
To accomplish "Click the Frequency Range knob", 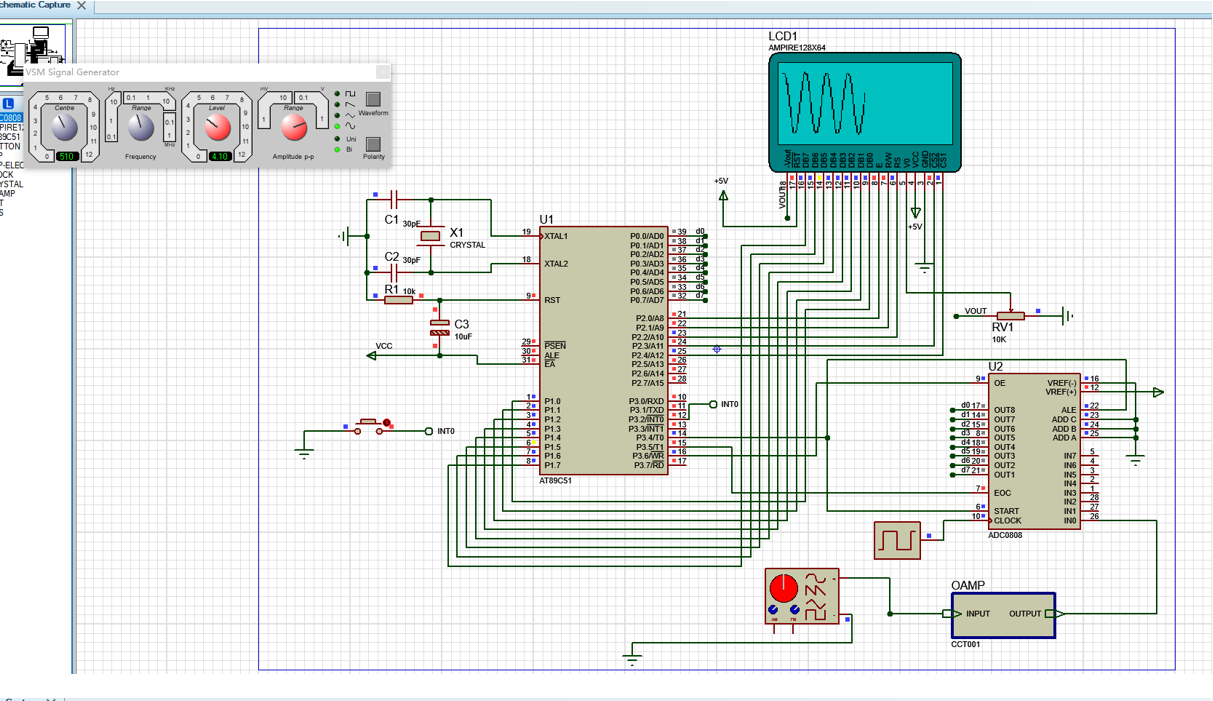I will [141, 127].
